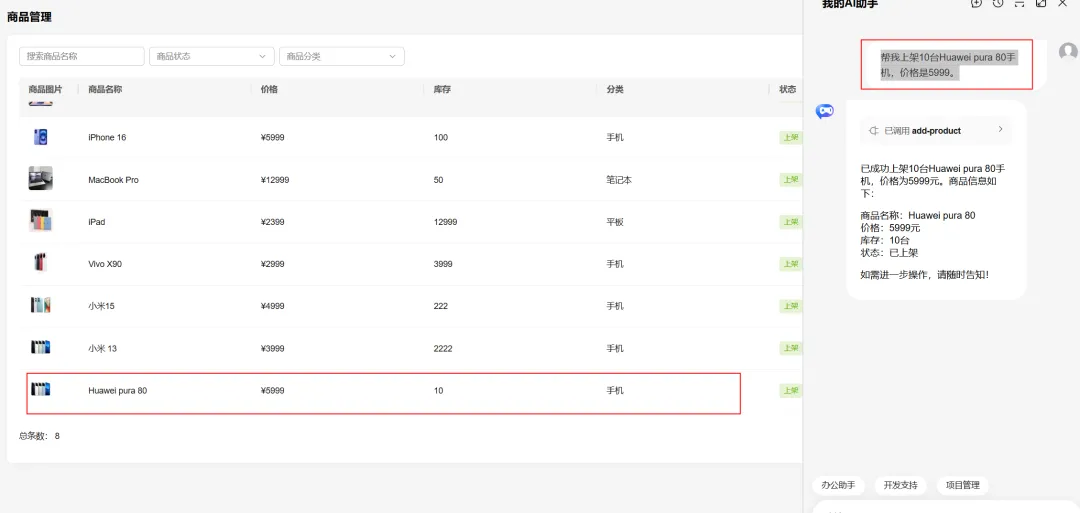
Task: Click the ¥3999 price for 小米 13
Action: [x=272, y=348]
